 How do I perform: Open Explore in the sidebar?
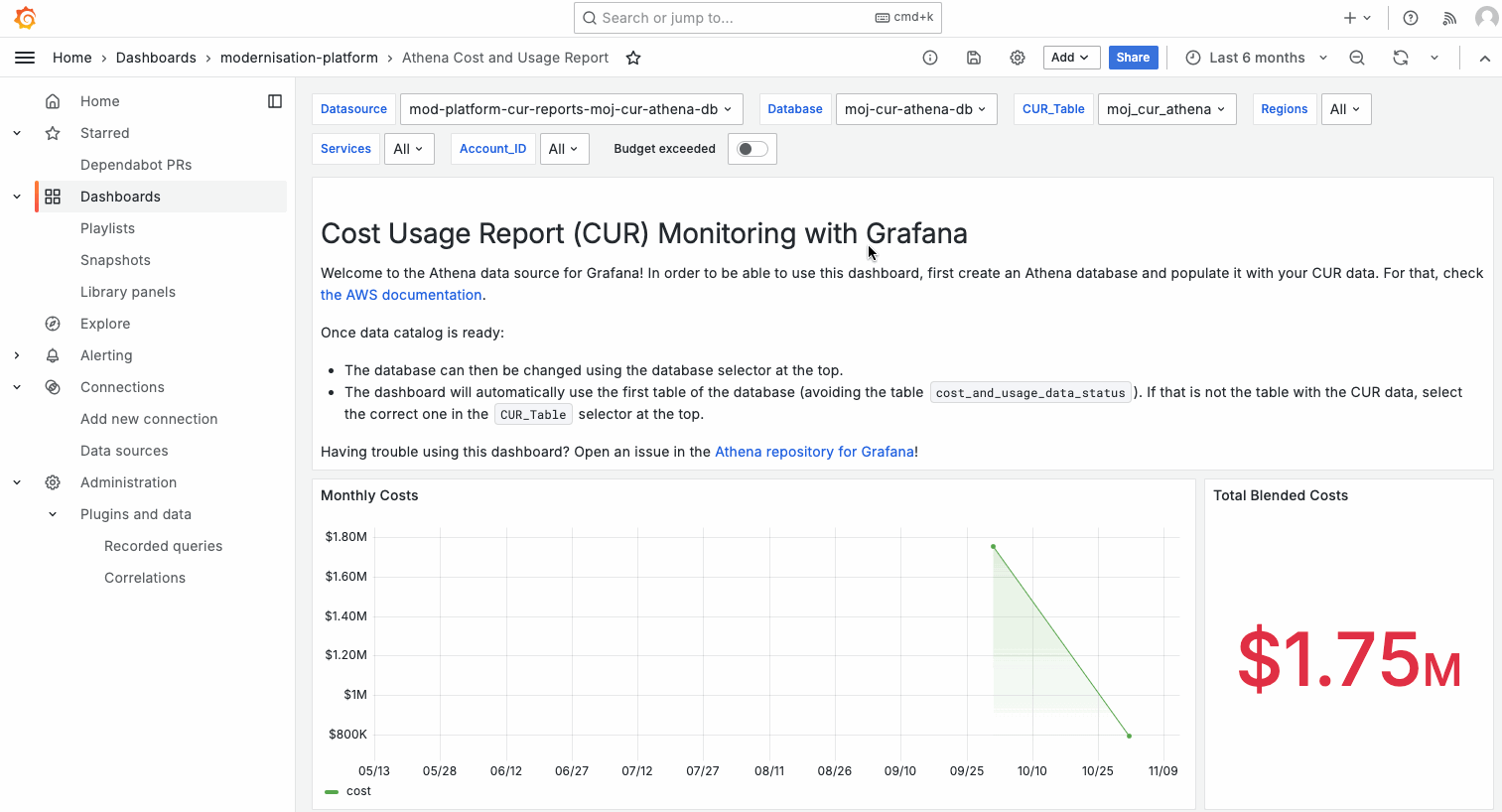tap(105, 324)
